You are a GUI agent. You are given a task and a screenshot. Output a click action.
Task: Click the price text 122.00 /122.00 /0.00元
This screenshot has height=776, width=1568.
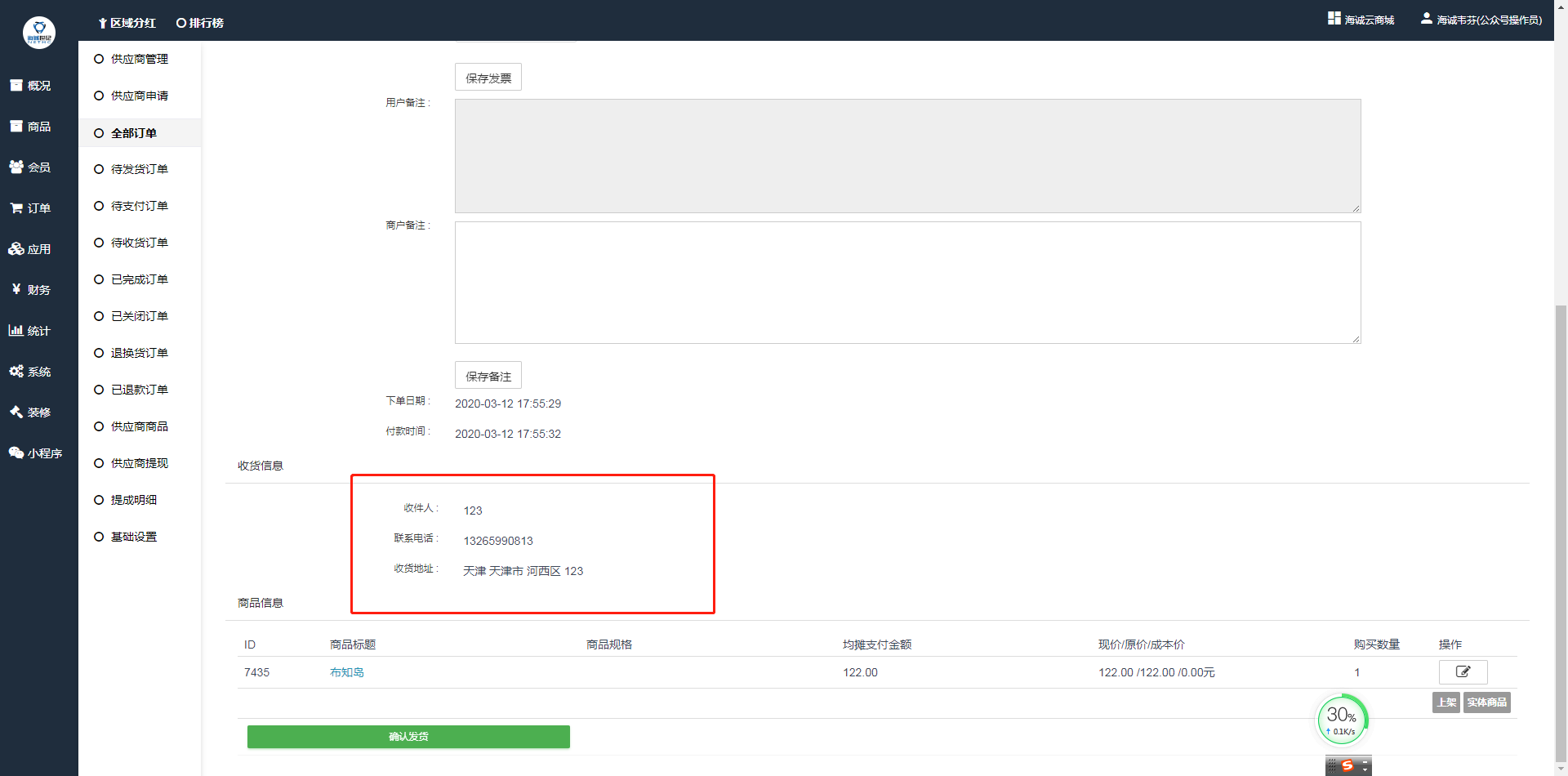(x=1156, y=672)
